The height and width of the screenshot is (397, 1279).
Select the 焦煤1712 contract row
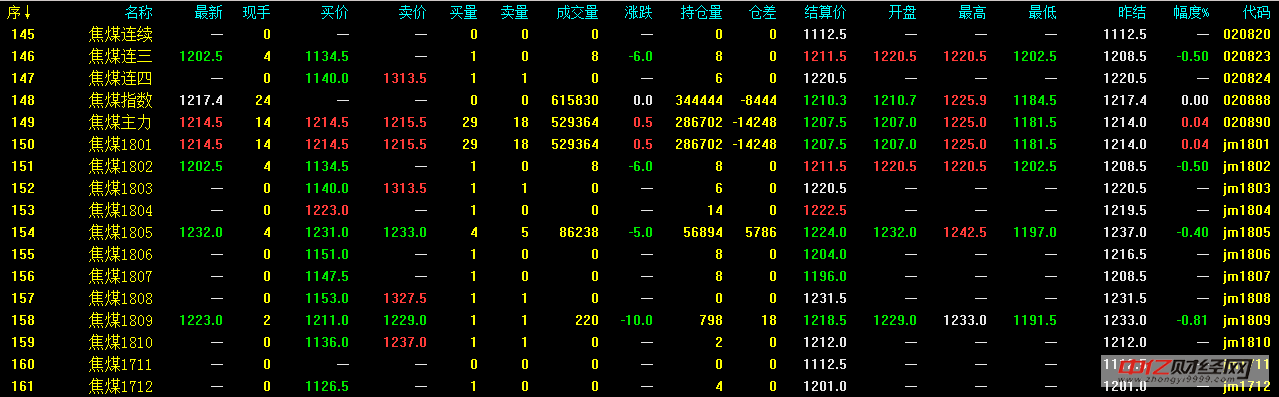(640, 386)
